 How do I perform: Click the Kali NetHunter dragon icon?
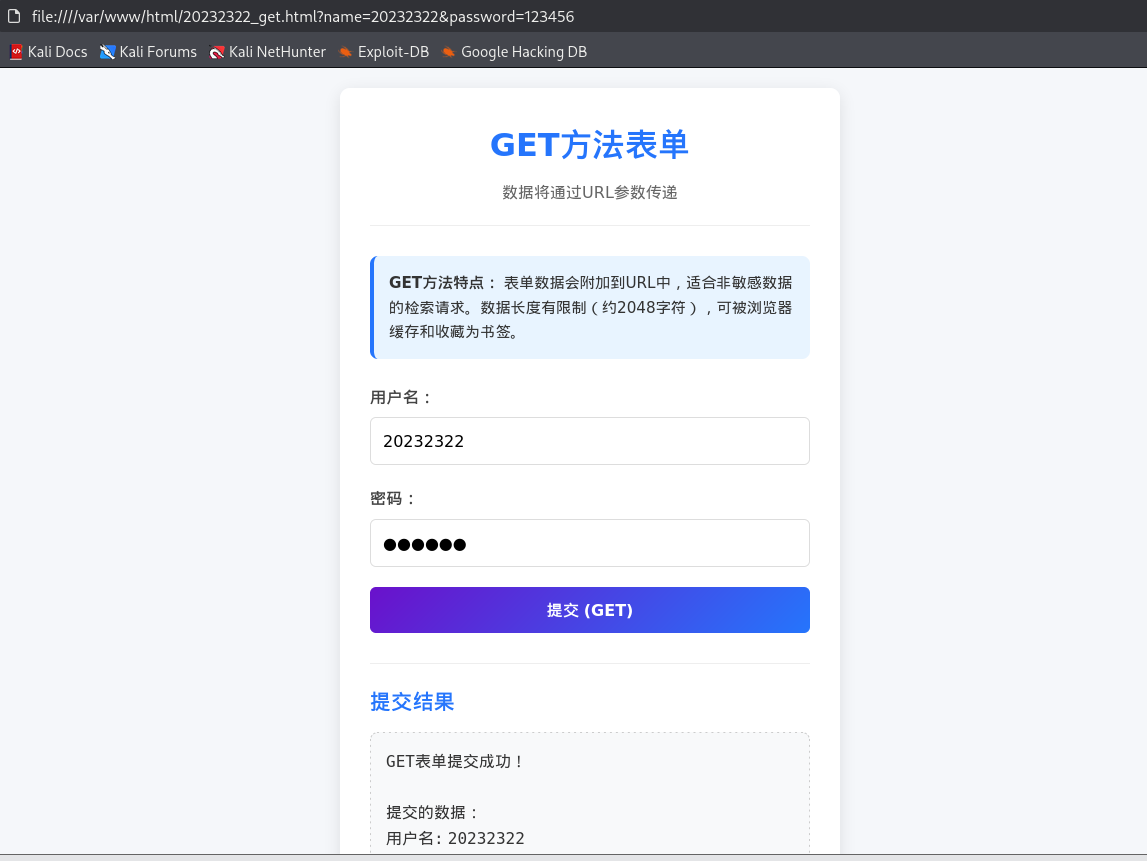pyautogui.click(x=217, y=51)
